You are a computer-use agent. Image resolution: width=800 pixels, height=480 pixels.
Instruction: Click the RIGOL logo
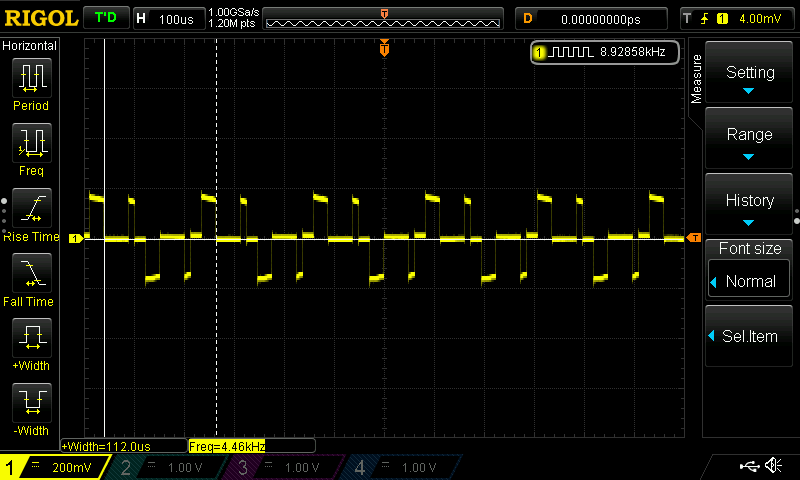[x=41, y=18]
